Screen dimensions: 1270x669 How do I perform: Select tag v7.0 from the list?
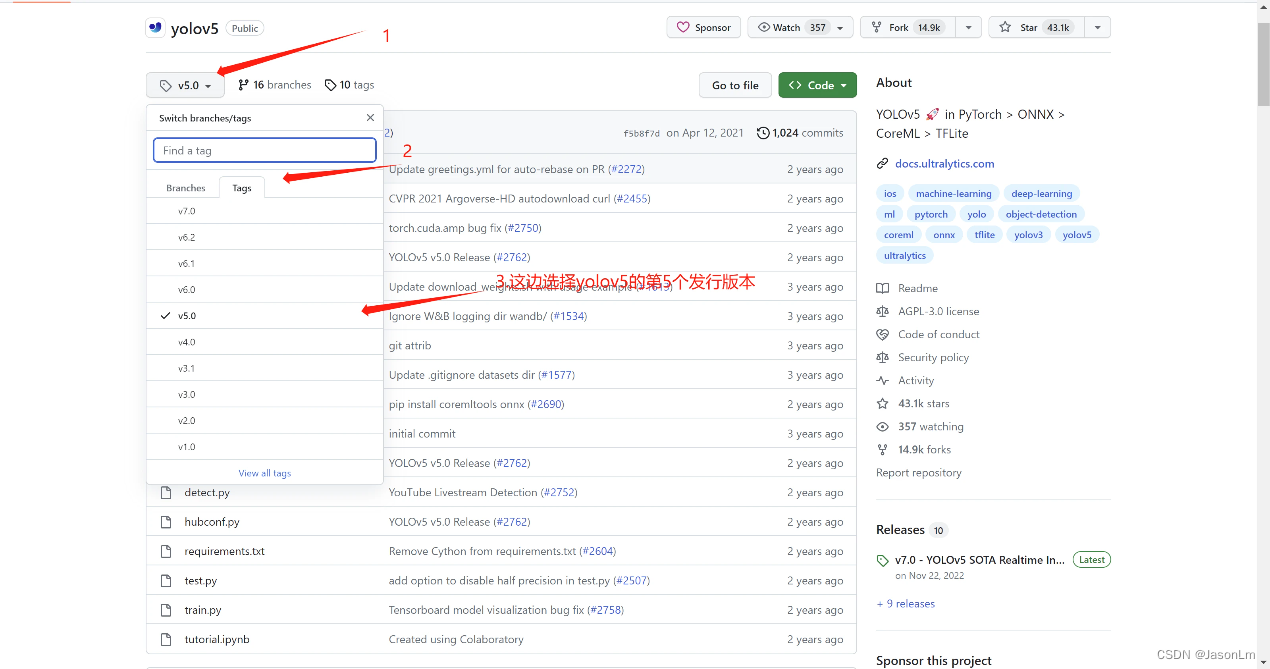click(x=265, y=211)
